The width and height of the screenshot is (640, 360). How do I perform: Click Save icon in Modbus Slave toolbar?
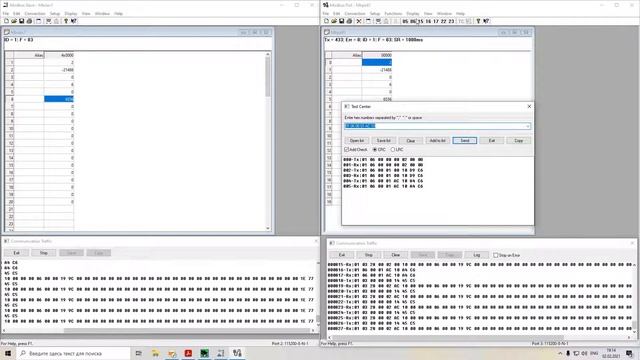pyautogui.click(x=21, y=21)
